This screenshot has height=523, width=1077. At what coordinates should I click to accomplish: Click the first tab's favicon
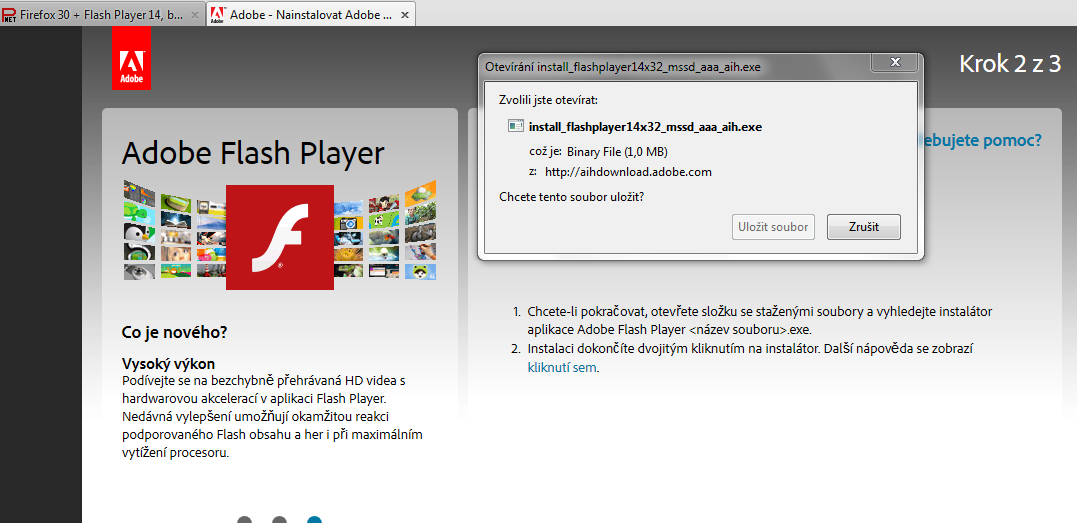(x=10, y=14)
